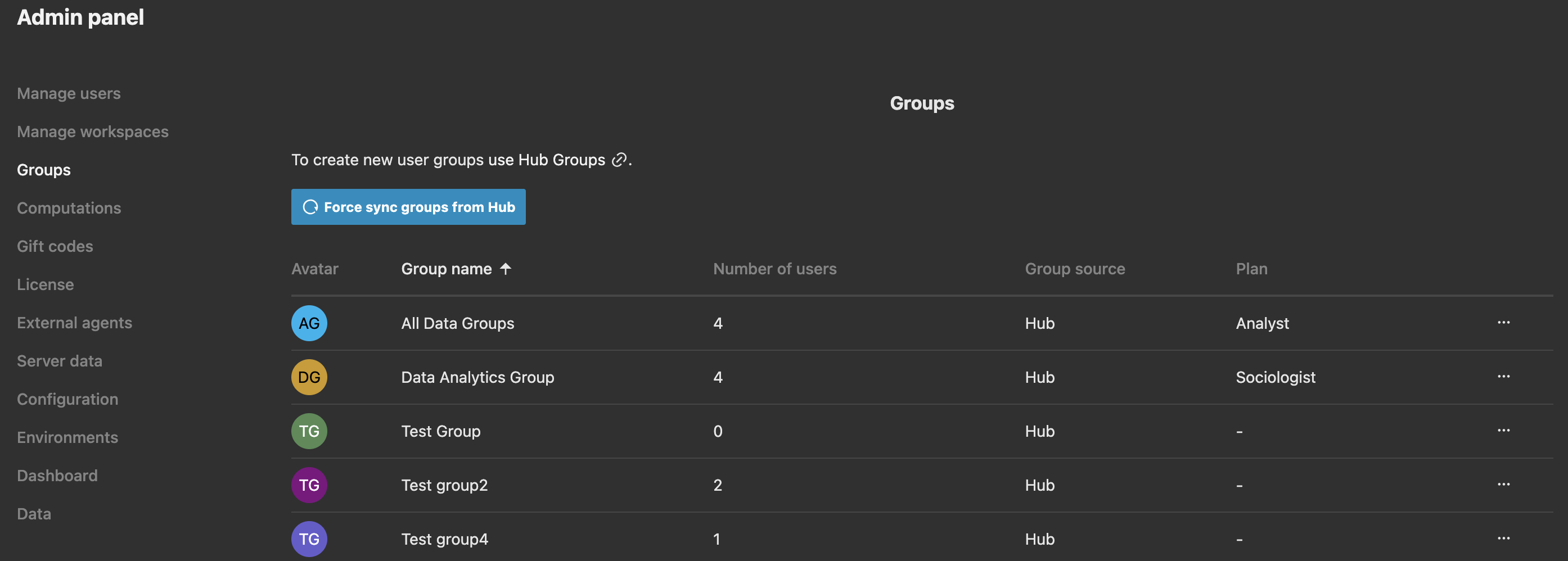Switch to the Computations section

(x=69, y=207)
